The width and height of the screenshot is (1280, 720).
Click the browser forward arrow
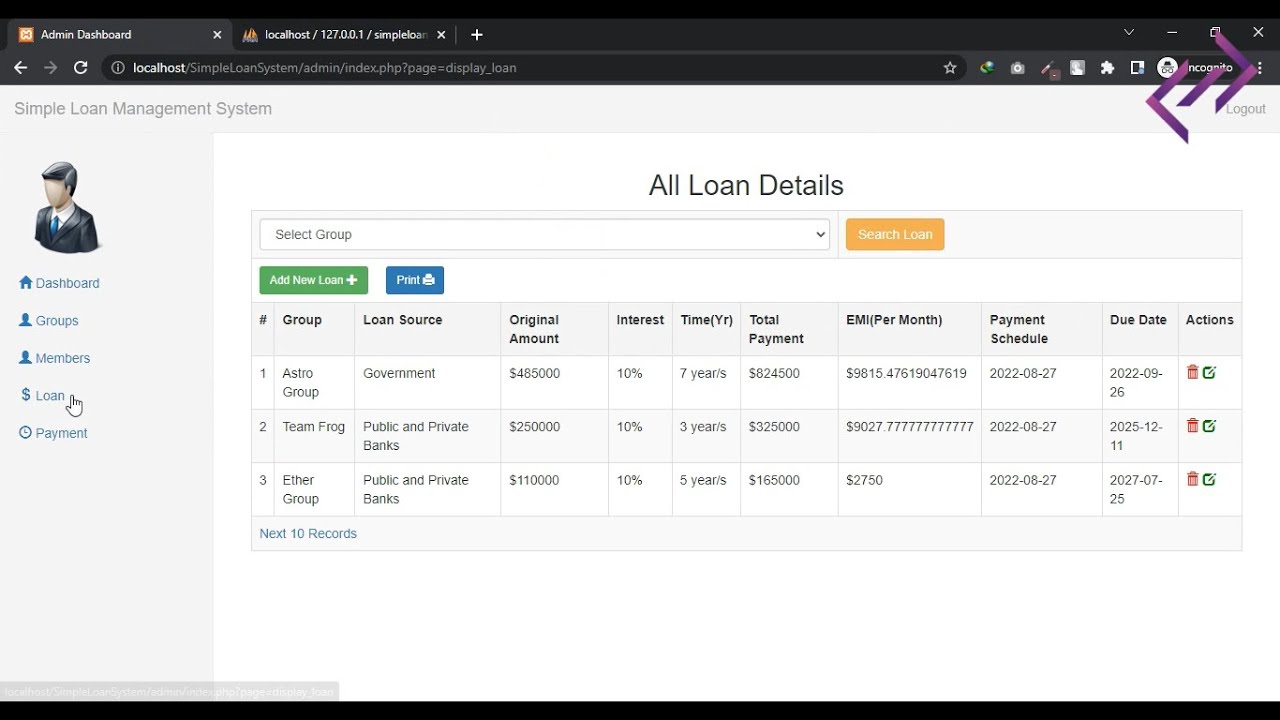click(x=50, y=67)
